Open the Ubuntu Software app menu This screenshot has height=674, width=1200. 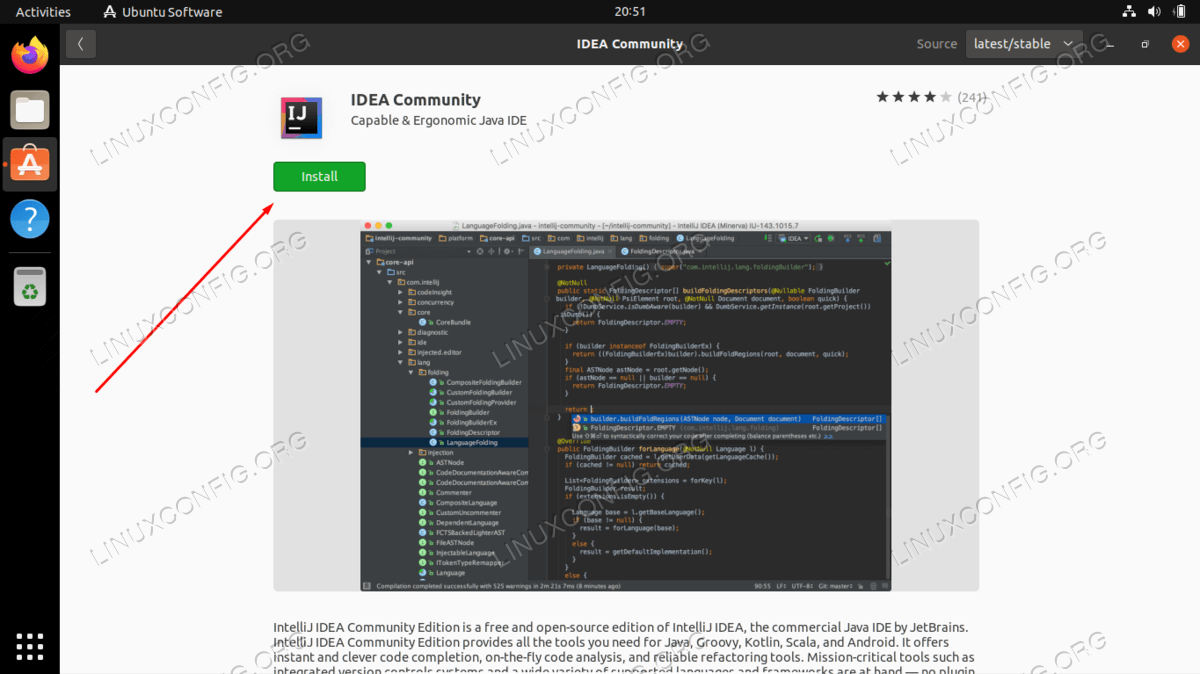(163, 12)
